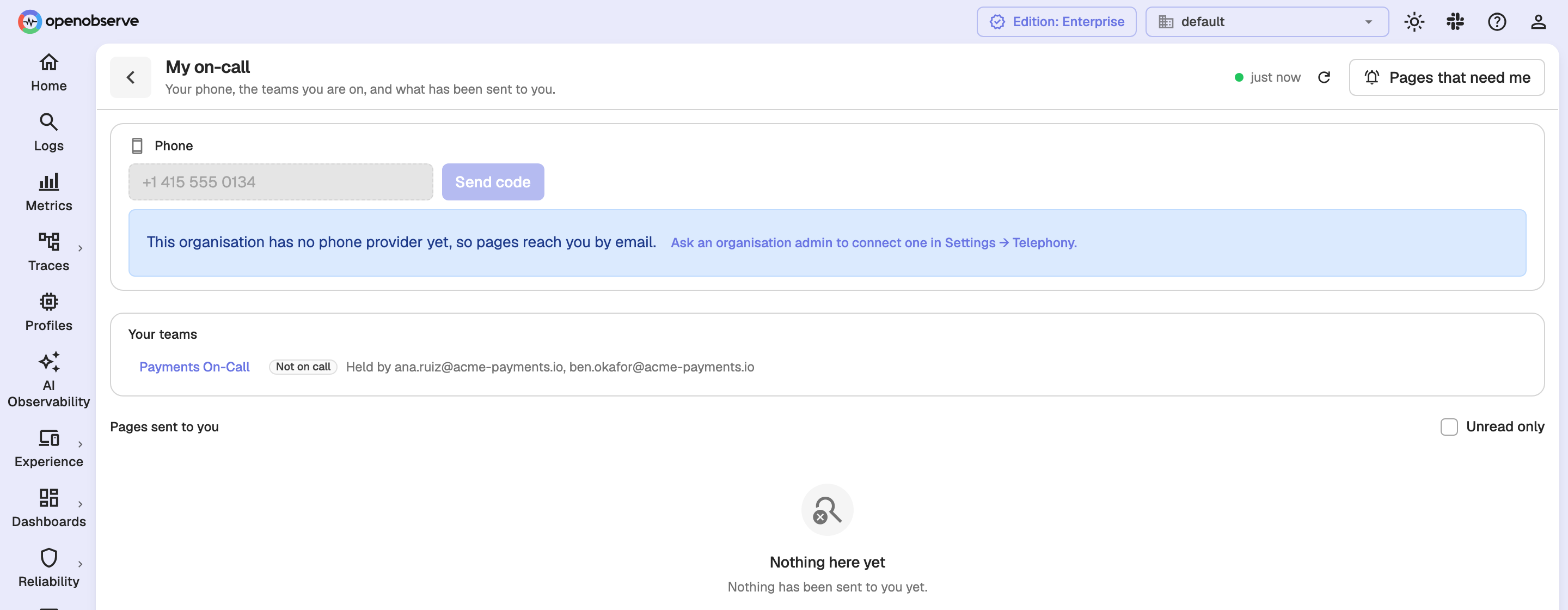Expand the Experience submenu chevron
Screen dimensions: 1568x610
point(79,444)
